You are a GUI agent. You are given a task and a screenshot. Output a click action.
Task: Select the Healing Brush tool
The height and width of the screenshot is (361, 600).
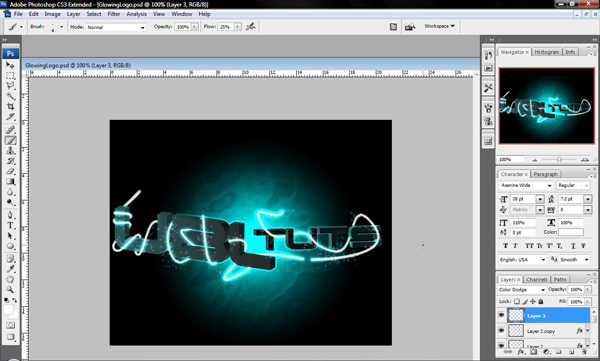(10, 130)
